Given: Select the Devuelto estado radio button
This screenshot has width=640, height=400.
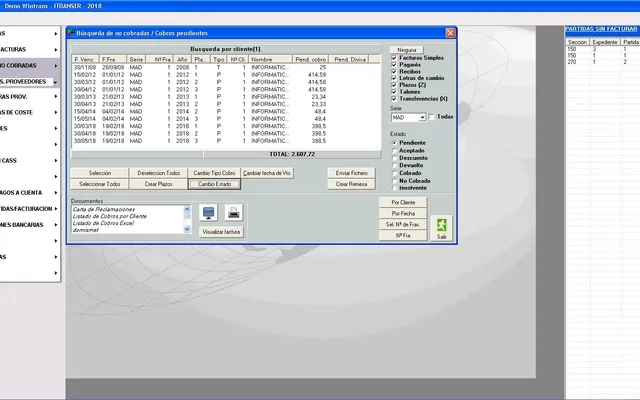Looking at the screenshot, I should [394, 165].
